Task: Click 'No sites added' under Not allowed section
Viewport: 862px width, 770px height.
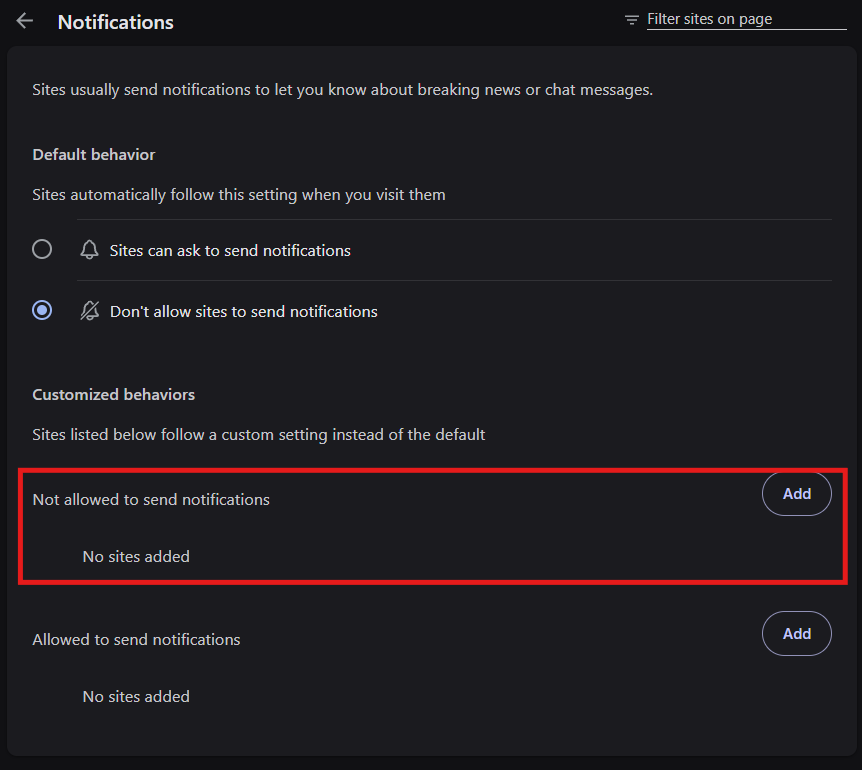Action: [x=136, y=557]
